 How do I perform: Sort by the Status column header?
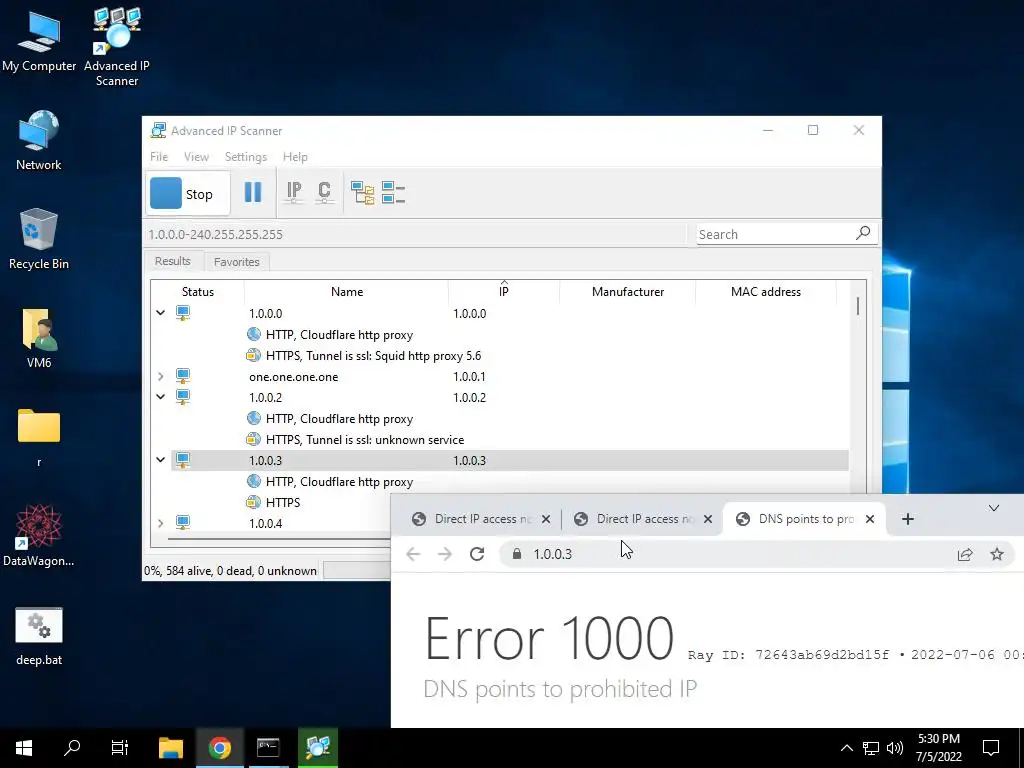point(197,292)
